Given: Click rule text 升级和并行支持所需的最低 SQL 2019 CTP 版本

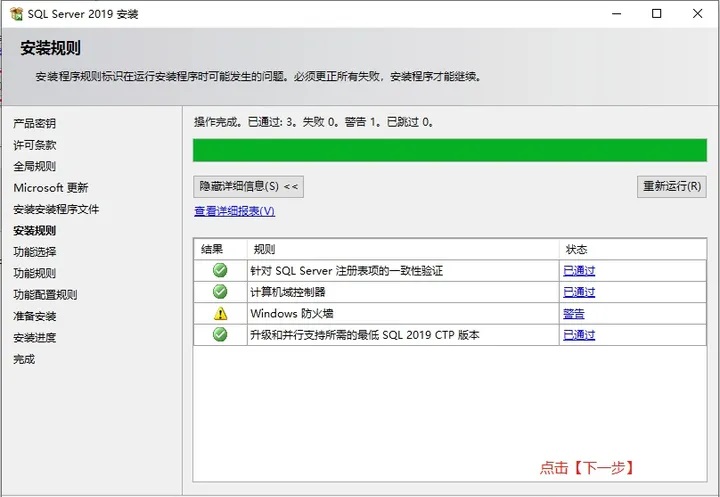Looking at the screenshot, I should [x=365, y=335].
